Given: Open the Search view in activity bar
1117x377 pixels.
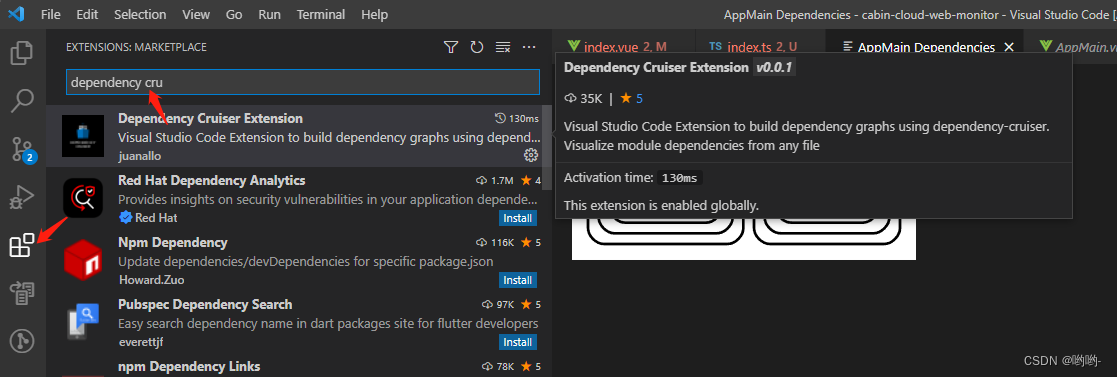Looking at the screenshot, I should point(22,101).
